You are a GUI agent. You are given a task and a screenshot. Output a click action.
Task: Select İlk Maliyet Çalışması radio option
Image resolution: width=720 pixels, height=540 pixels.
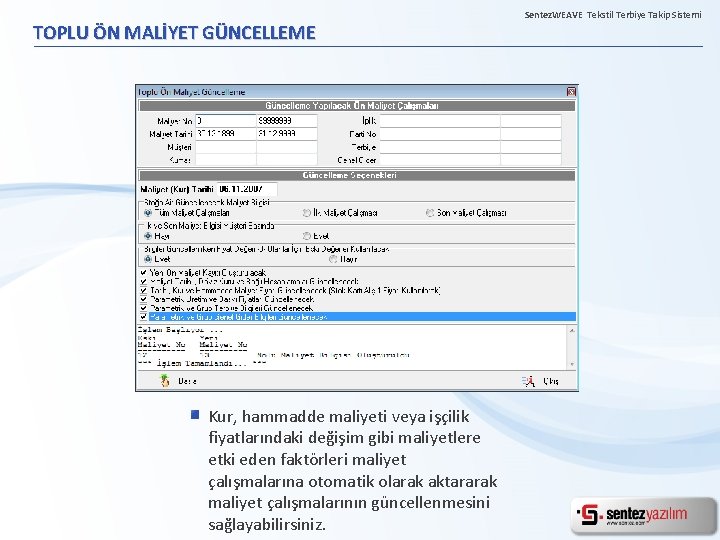pyautogui.click(x=307, y=213)
